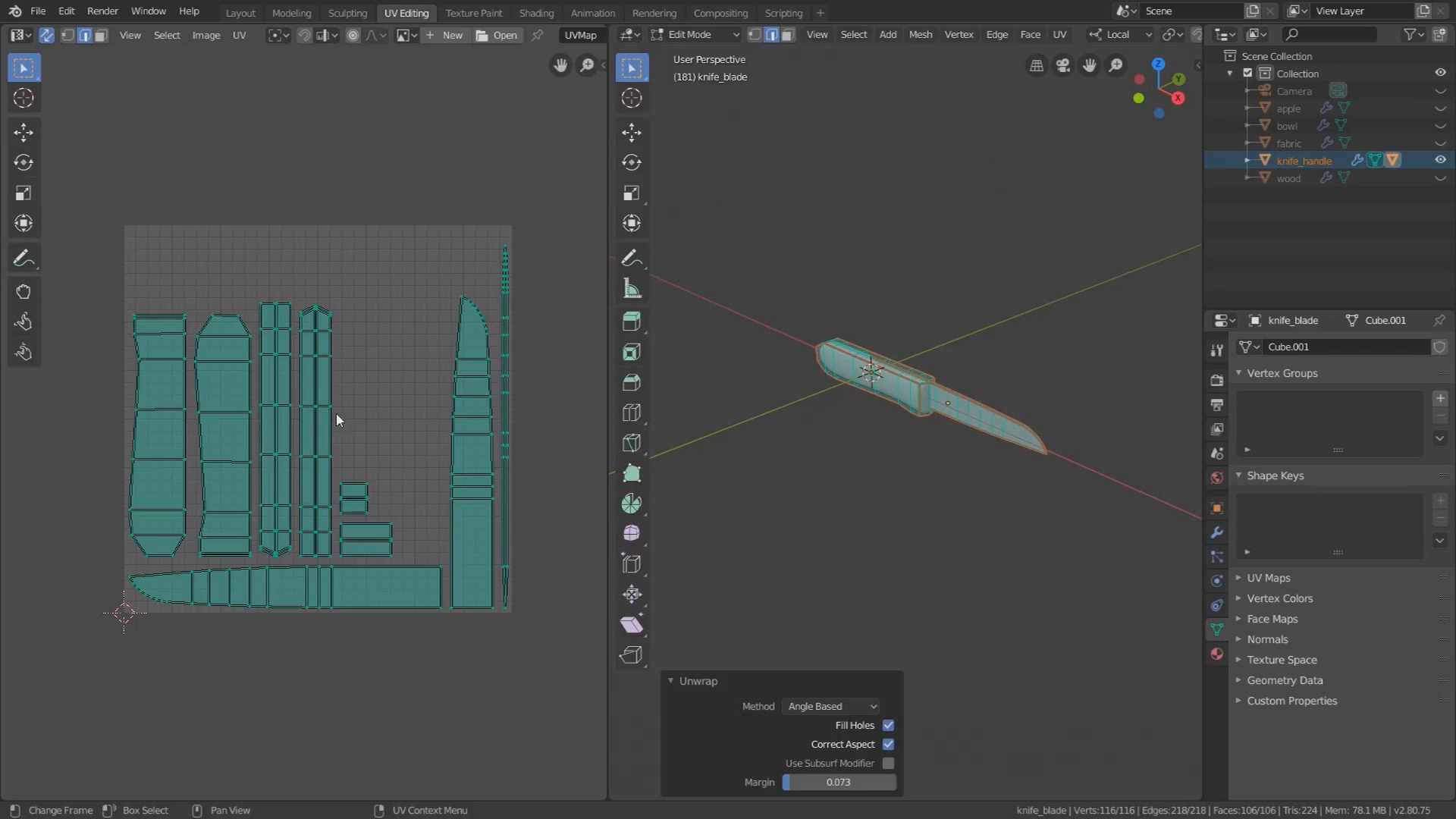Open the UV menu in header
The width and height of the screenshot is (1456, 819).
(239, 34)
